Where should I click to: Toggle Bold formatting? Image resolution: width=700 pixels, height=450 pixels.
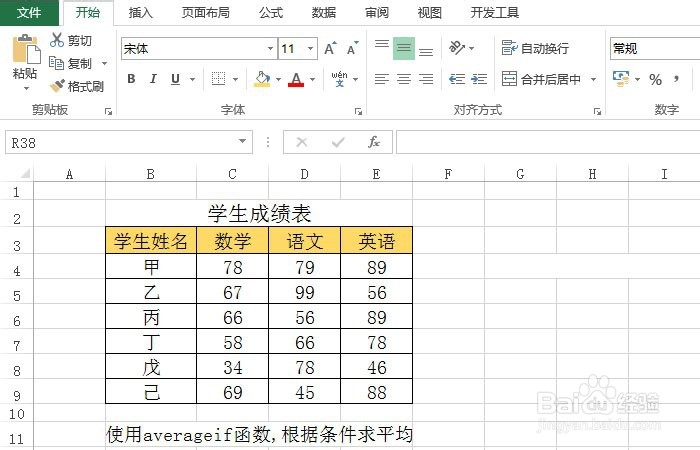click(131, 79)
